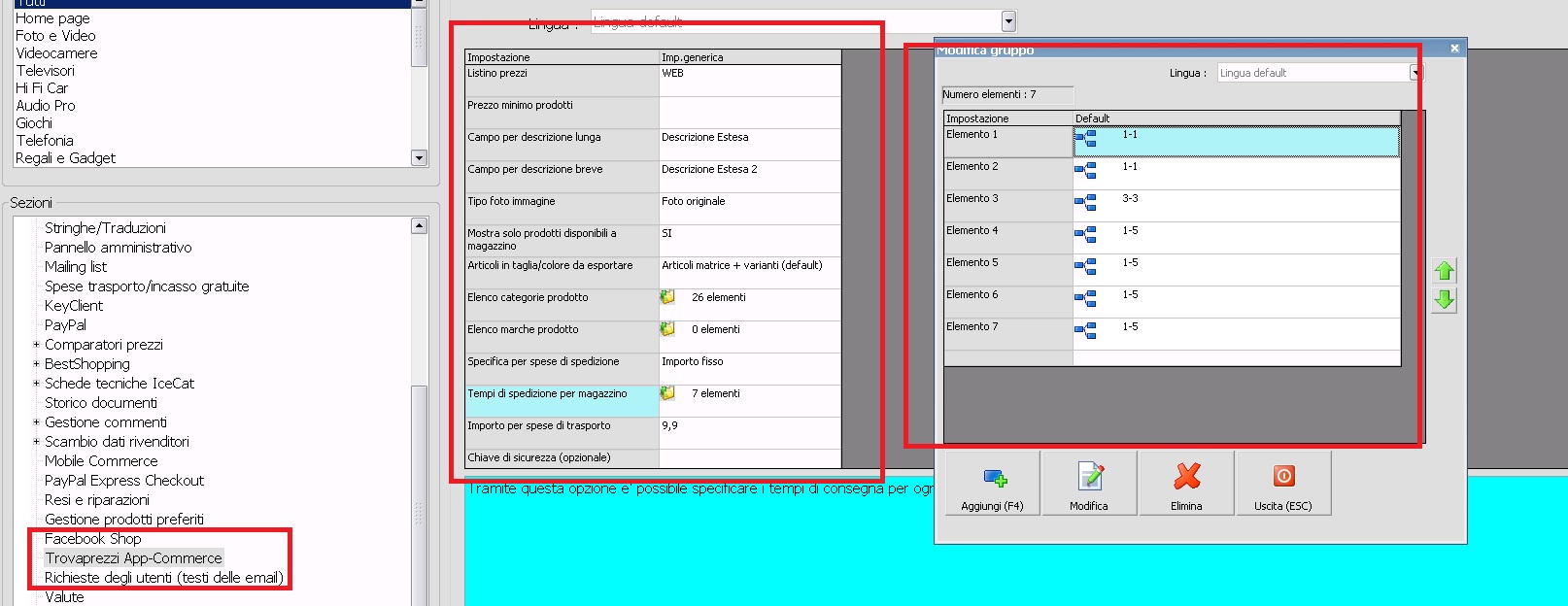Expand the Schede tecniche IceCat node
The width and height of the screenshot is (1568, 606).
pos(36,384)
